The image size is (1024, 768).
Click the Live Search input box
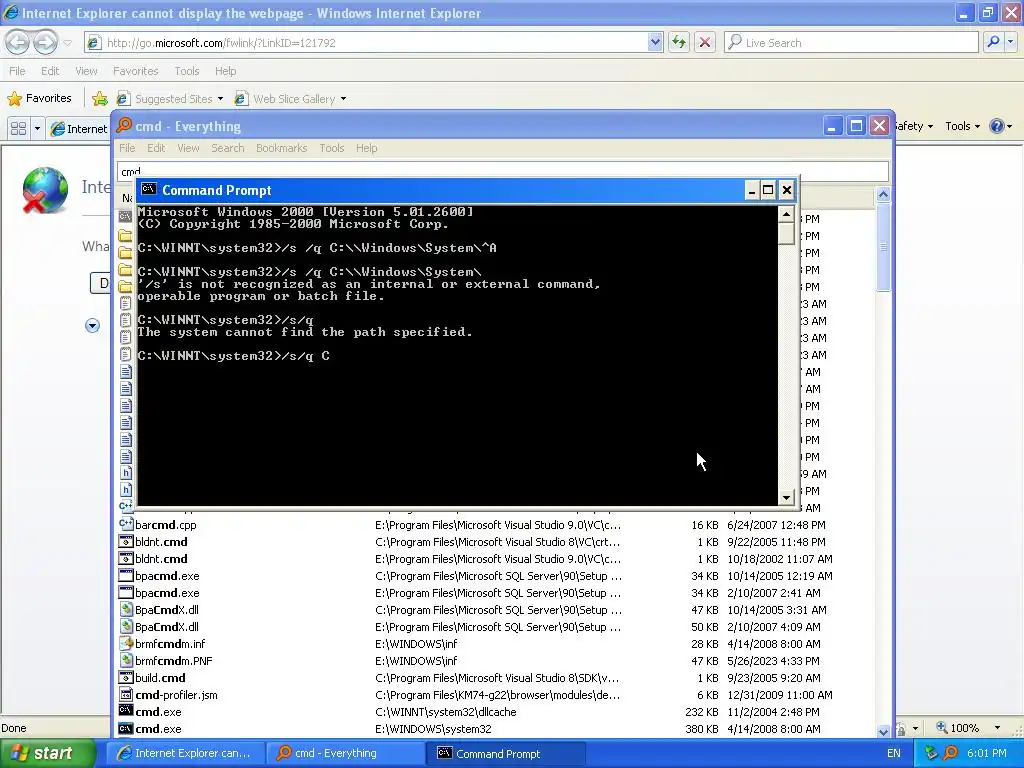click(850, 42)
